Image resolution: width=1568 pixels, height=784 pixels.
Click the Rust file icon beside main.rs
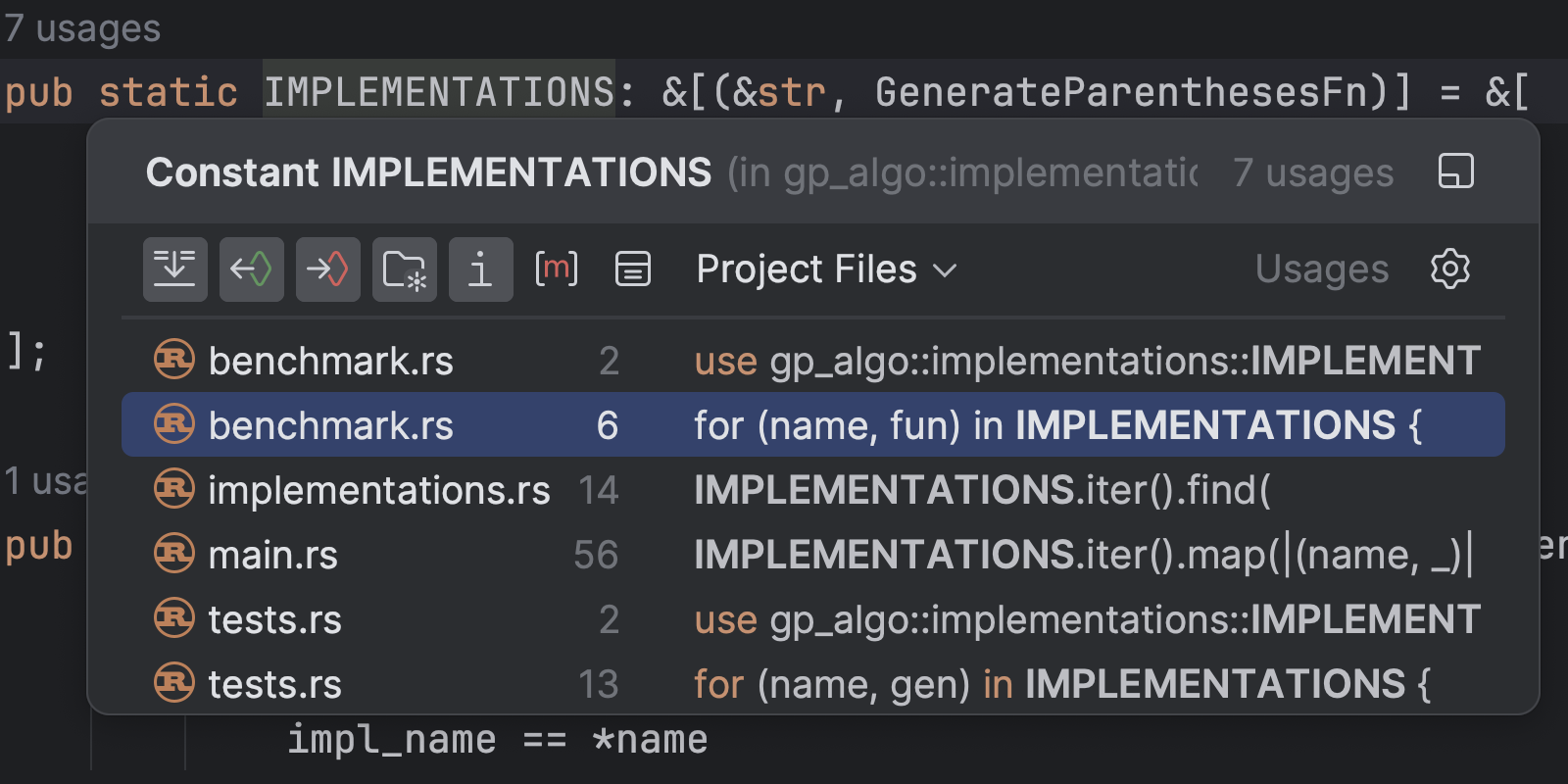[174, 555]
